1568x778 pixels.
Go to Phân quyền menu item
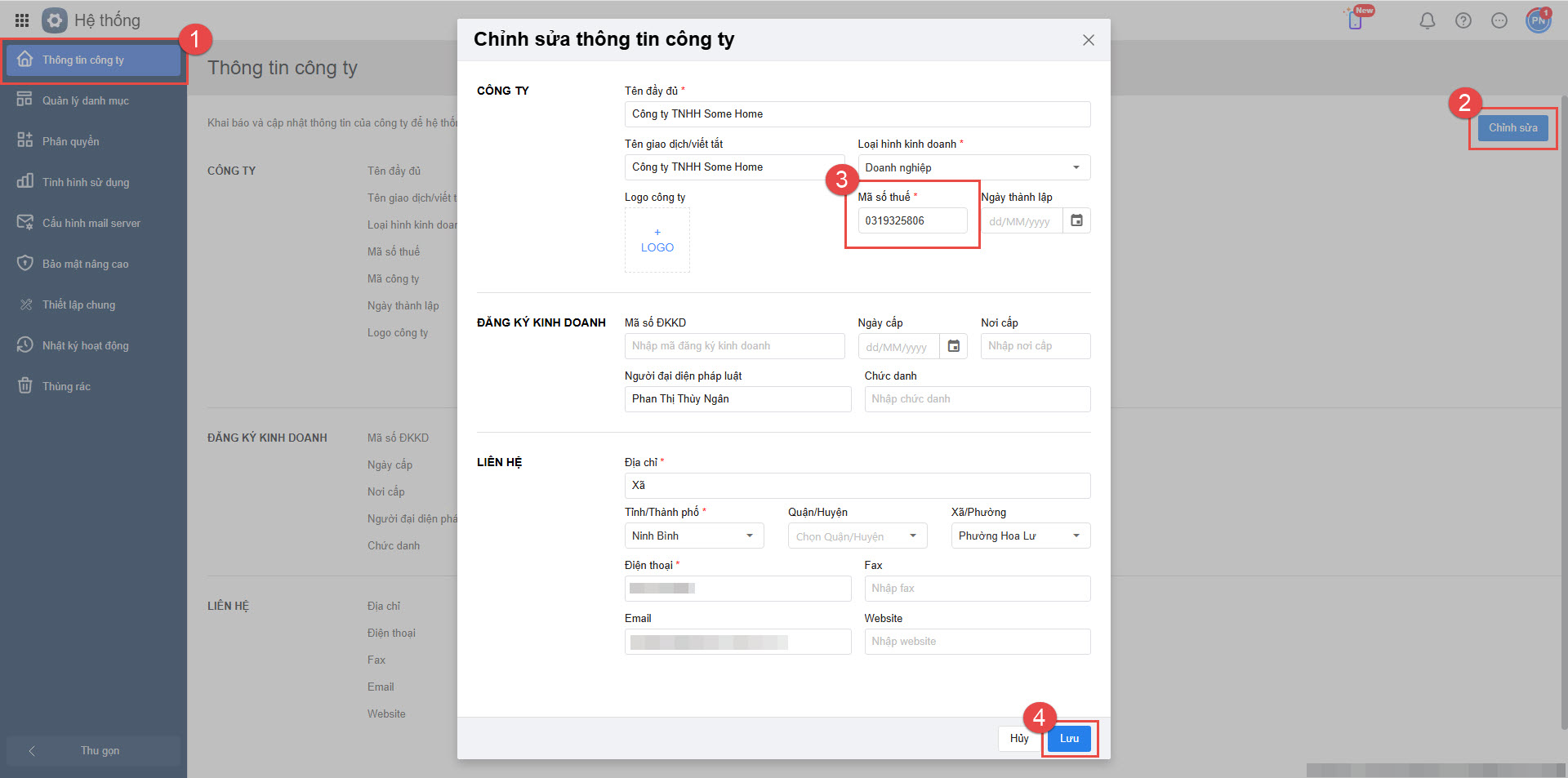(70, 141)
